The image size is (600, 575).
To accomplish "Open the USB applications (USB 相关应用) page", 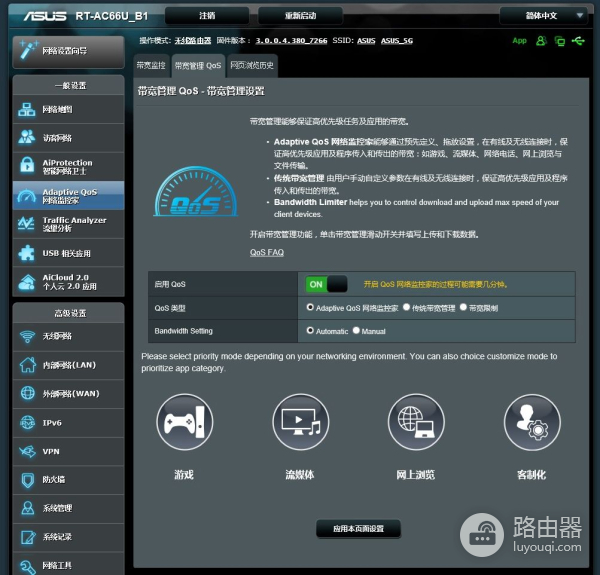I will (68, 253).
